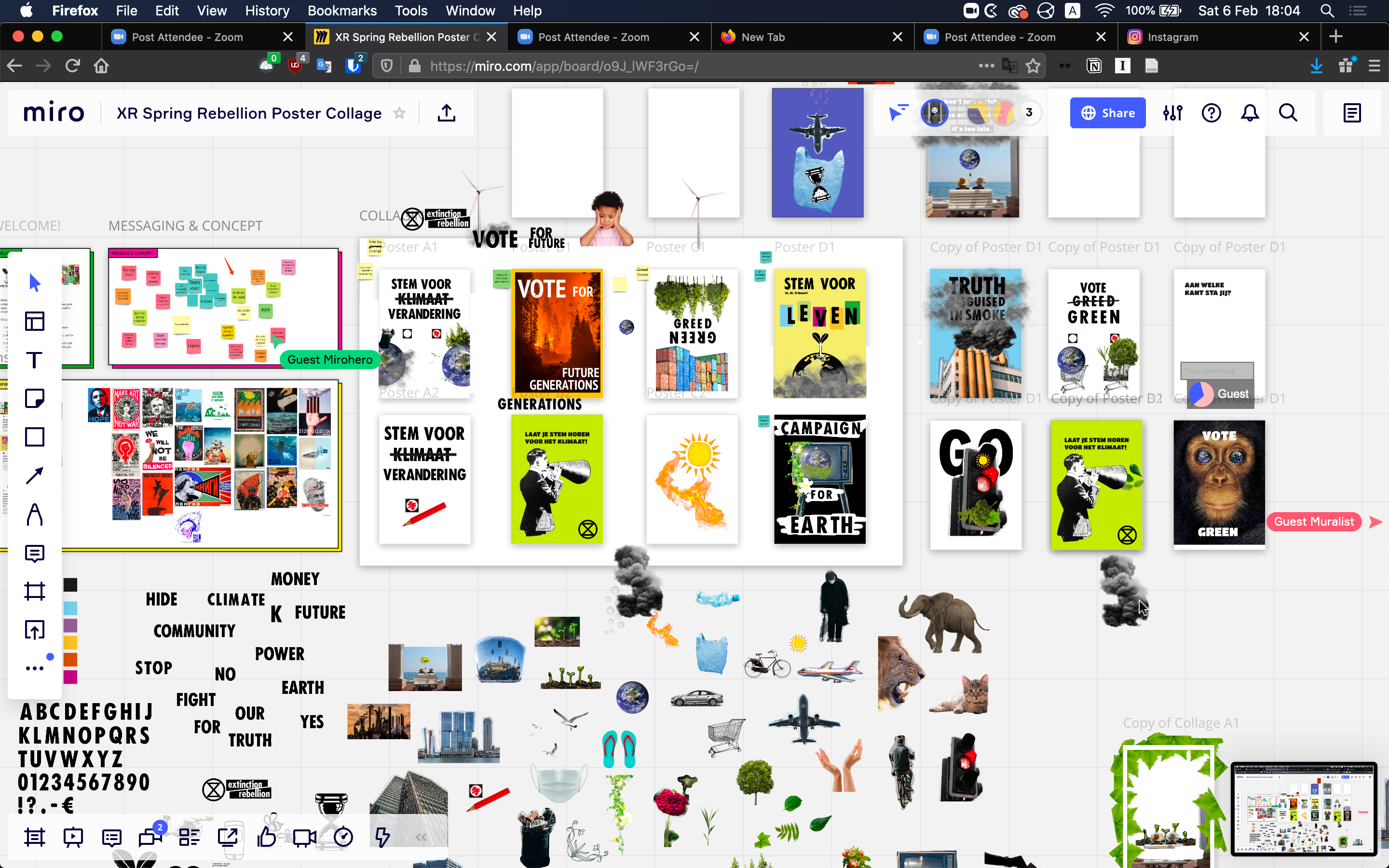Switch to first Post Attendee - Zoom tab

click(x=203, y=37)
